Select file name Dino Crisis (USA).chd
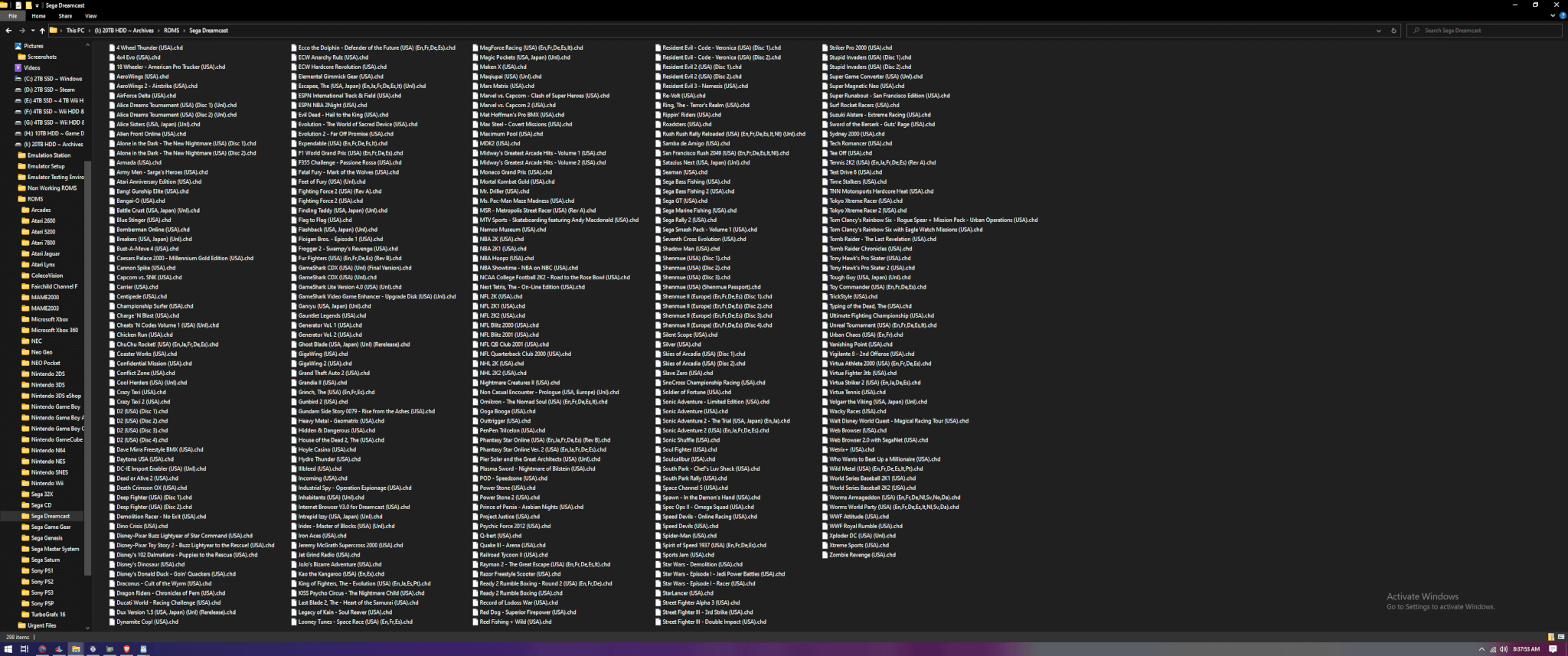This screenshot has height=656, width=1568. [x=142, y=526]
